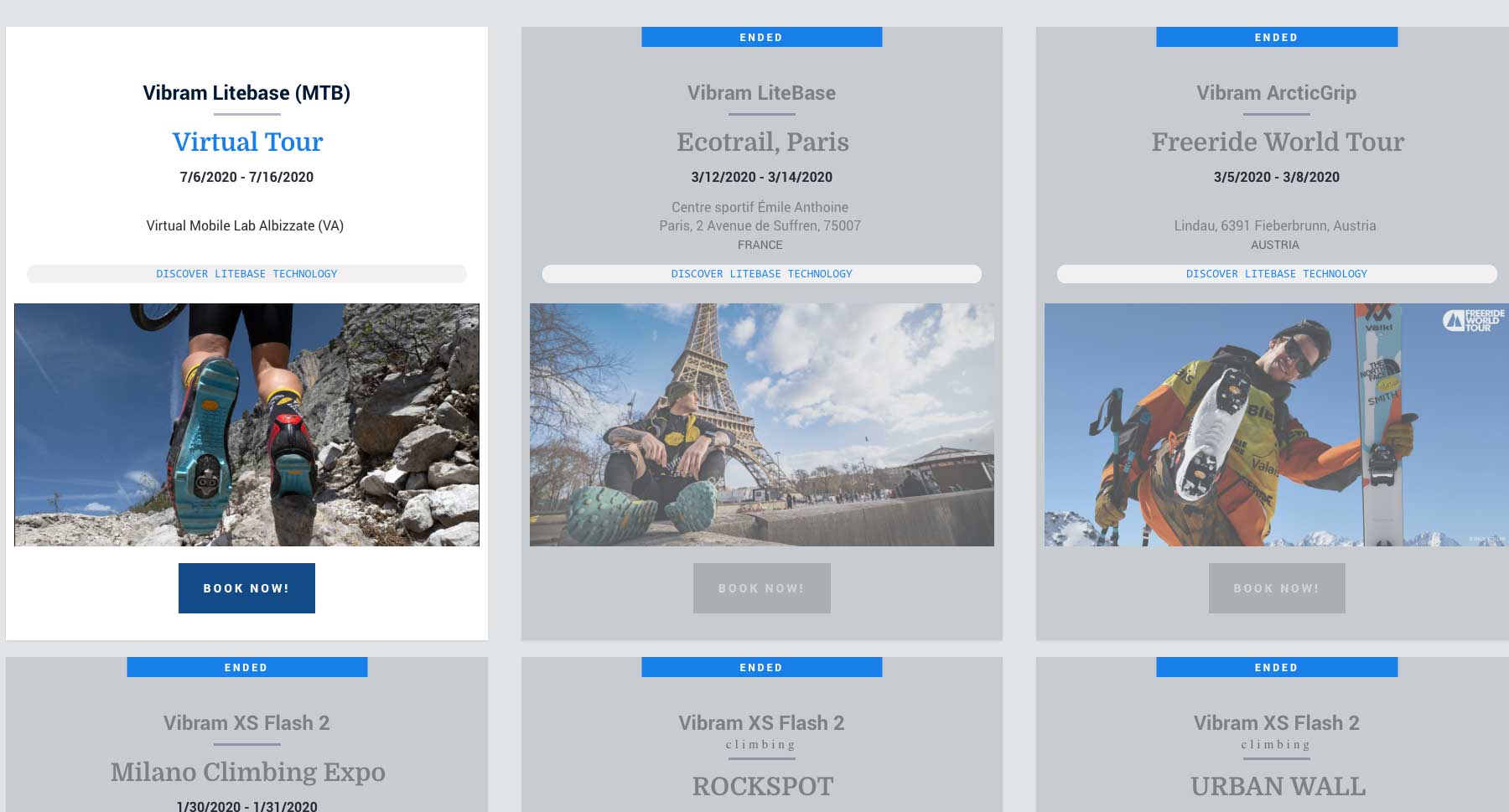This screenshot has width=1509, height=812.
Task: Open the ROCKSPOT event title
Action: 762,786
